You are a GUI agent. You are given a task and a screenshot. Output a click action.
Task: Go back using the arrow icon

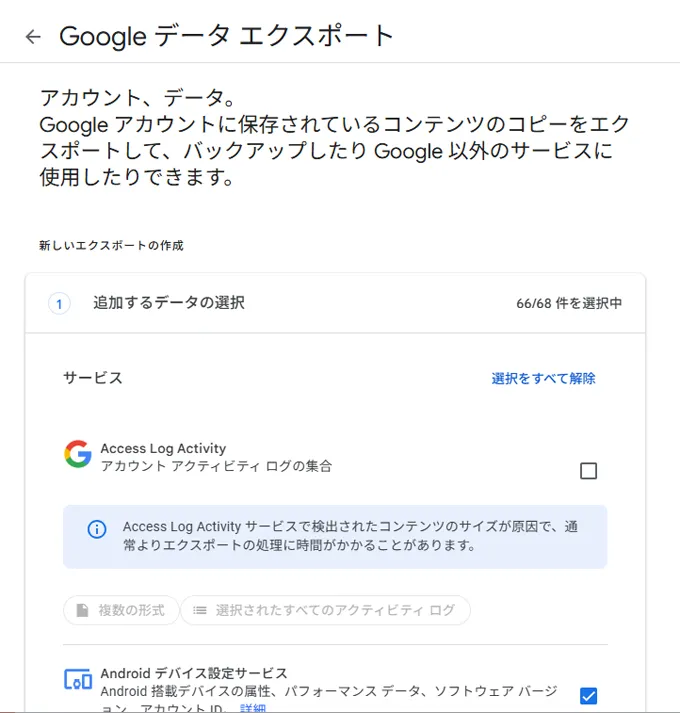(x=34, y=37)
